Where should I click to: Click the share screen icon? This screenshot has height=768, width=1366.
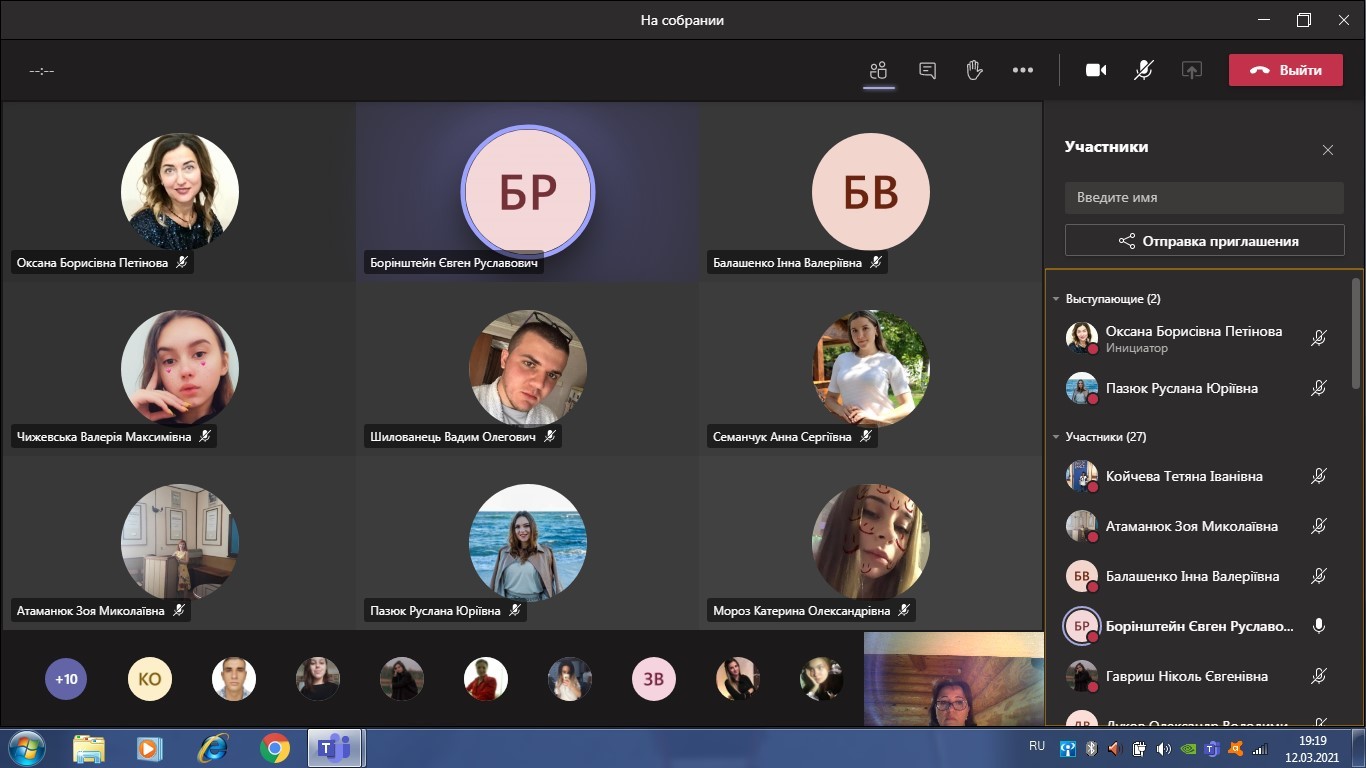click(1191, 70)
